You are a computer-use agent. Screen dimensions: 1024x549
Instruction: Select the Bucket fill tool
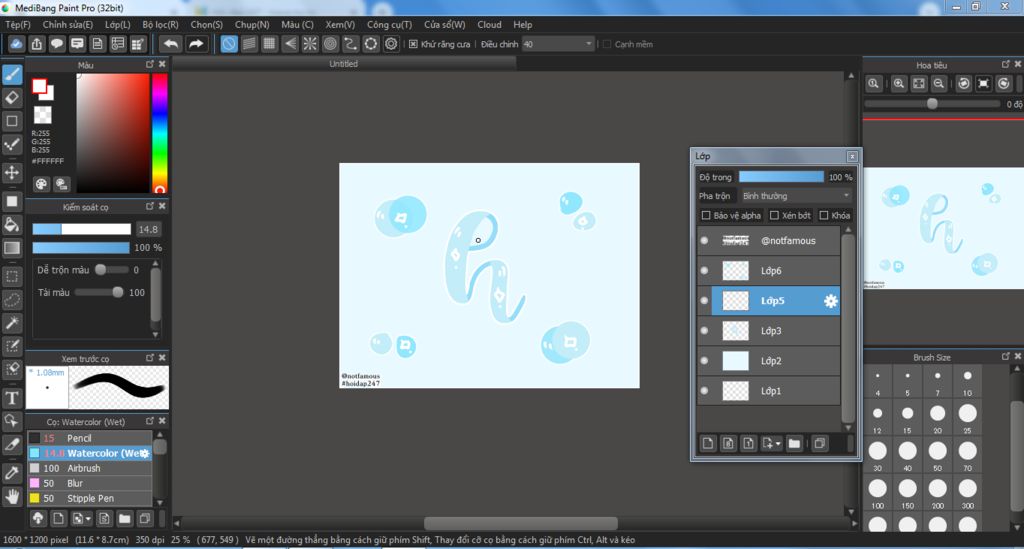click(x=12, y=225)
